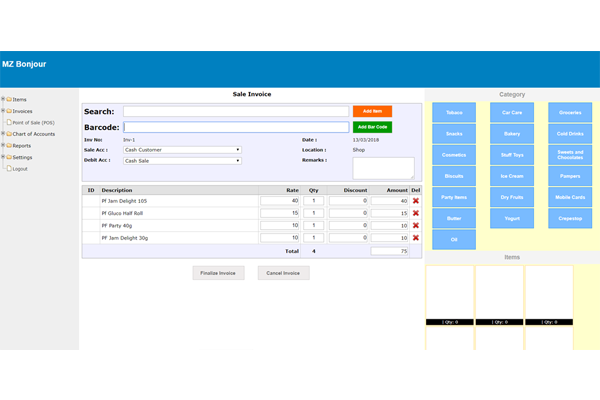Select the first item thumbnail in Items

[449, 295]
